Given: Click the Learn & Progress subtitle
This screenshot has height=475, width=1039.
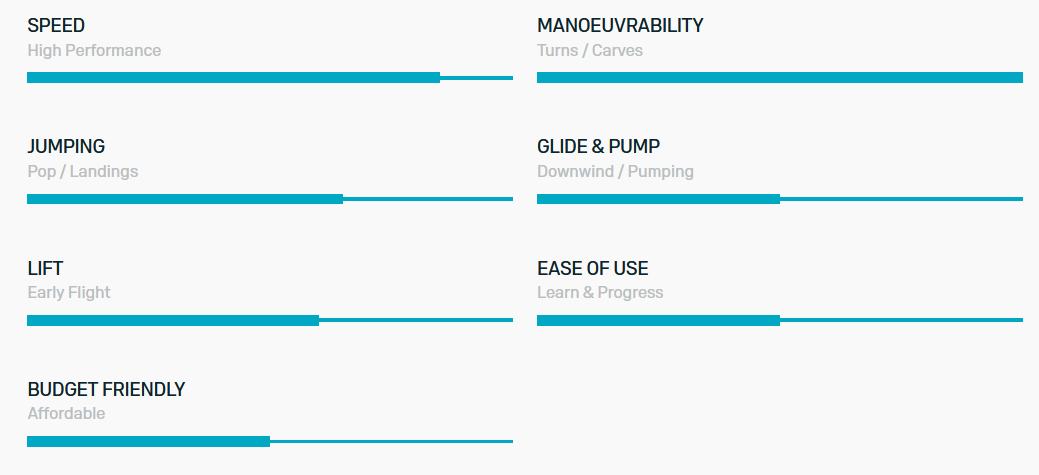Looking at the screenshot, I should [600, 293].
